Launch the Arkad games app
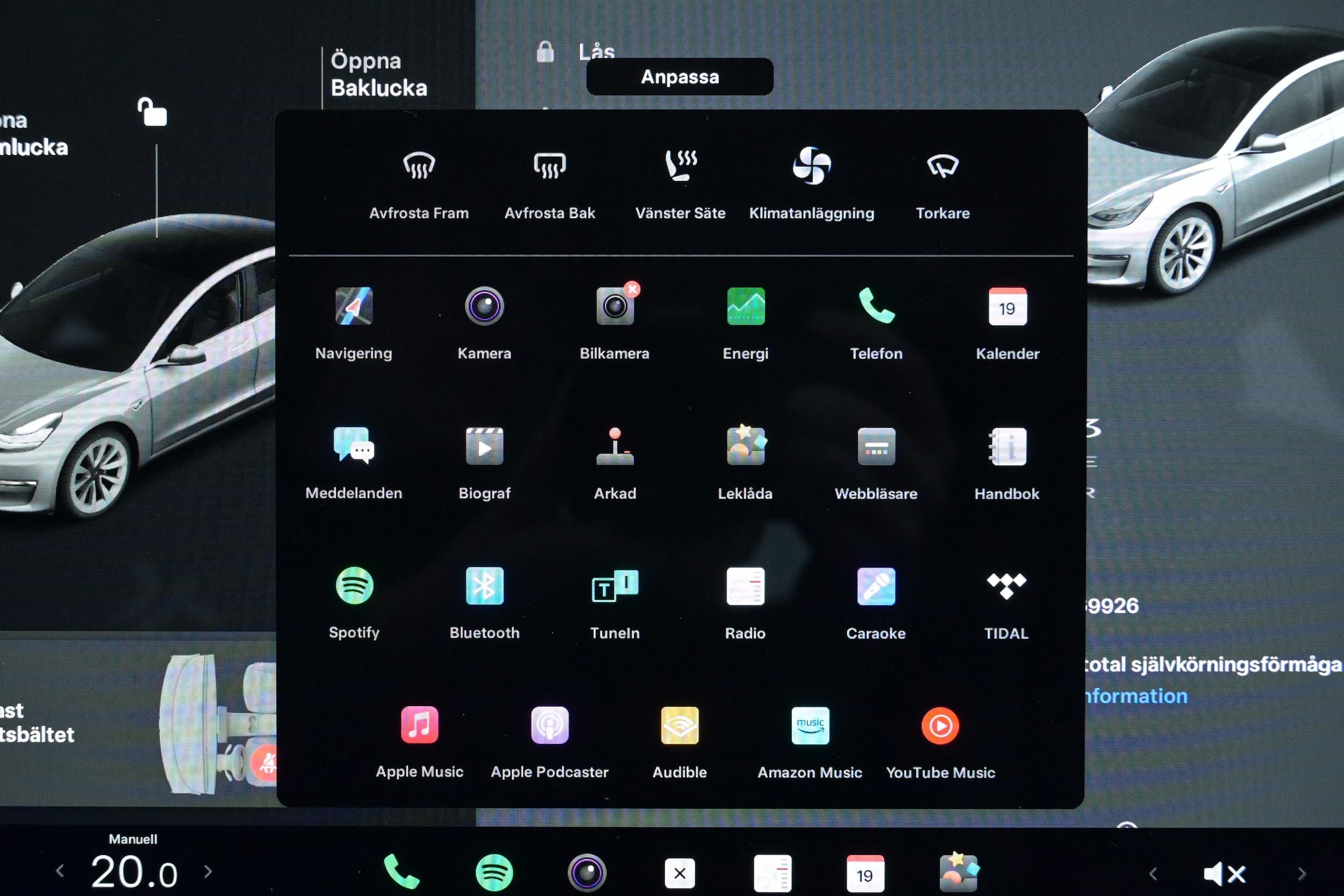This screenshot has height=896, width=1344. 615,463
